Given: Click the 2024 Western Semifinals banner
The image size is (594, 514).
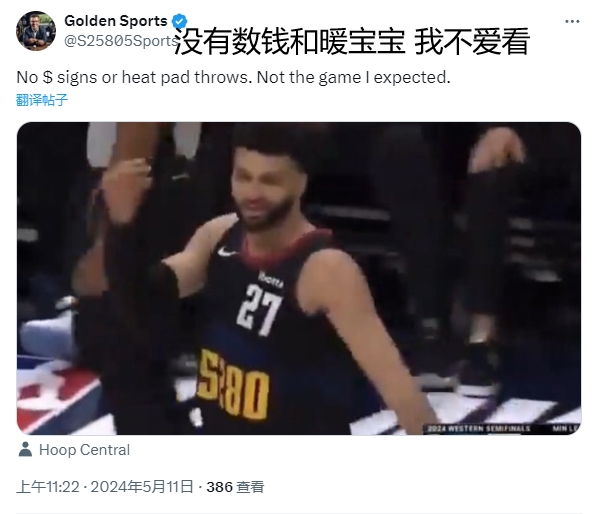Looking at the screenshot, I should click(479, 428).
